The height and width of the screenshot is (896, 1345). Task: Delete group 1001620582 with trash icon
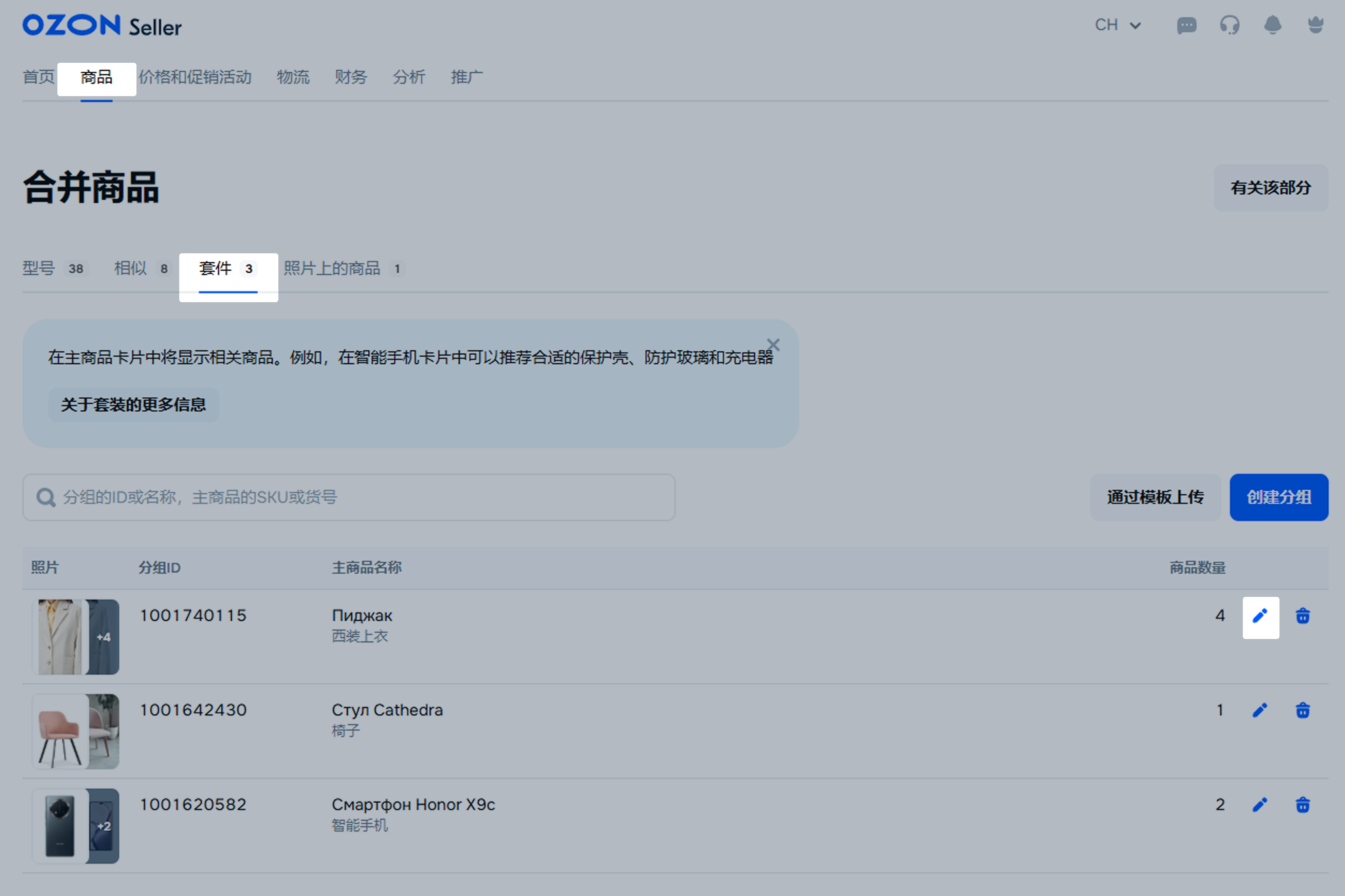[1302, 805]
